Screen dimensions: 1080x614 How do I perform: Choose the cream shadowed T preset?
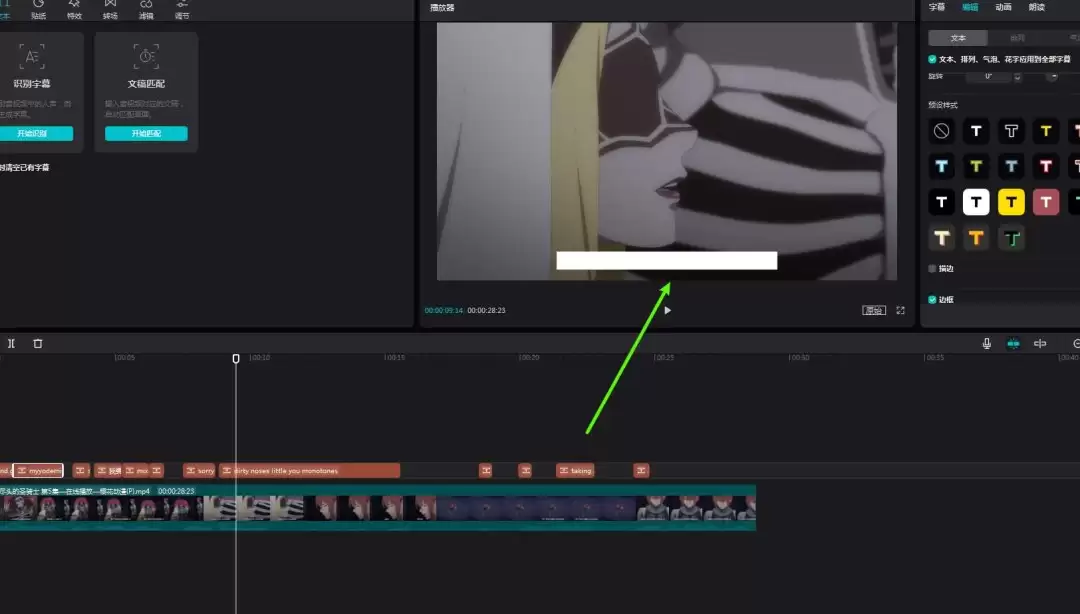coord(942,238)
